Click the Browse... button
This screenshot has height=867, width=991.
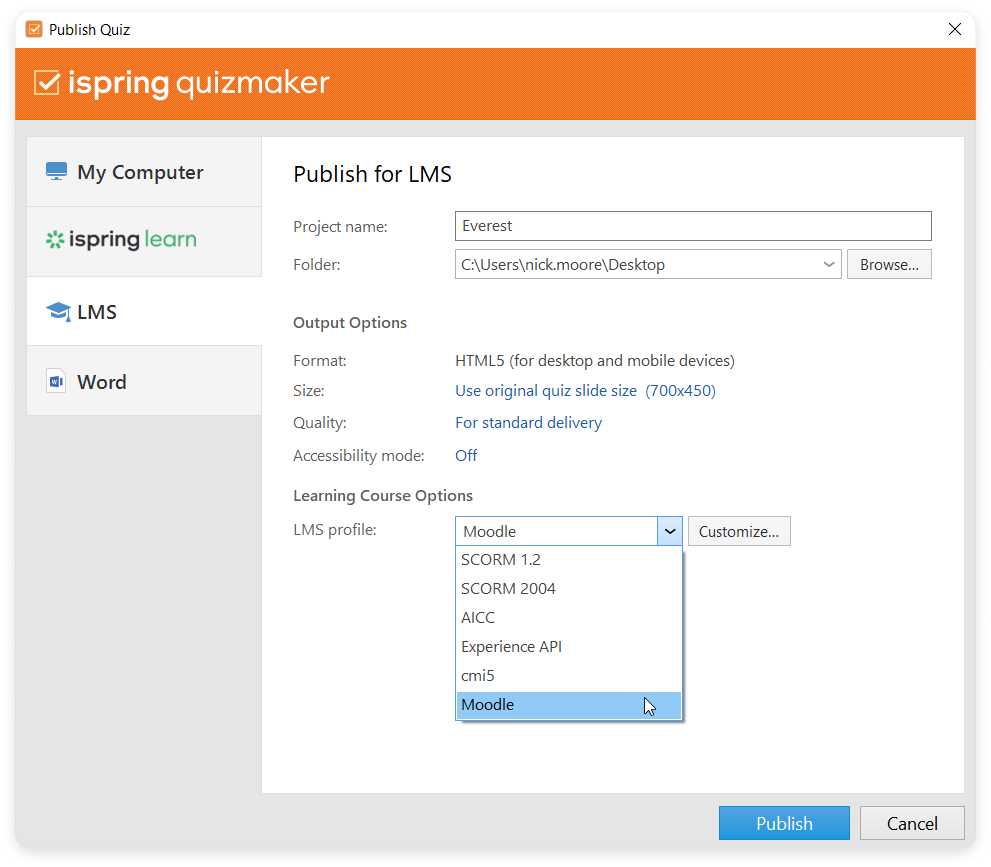click(x=889, y=264)
